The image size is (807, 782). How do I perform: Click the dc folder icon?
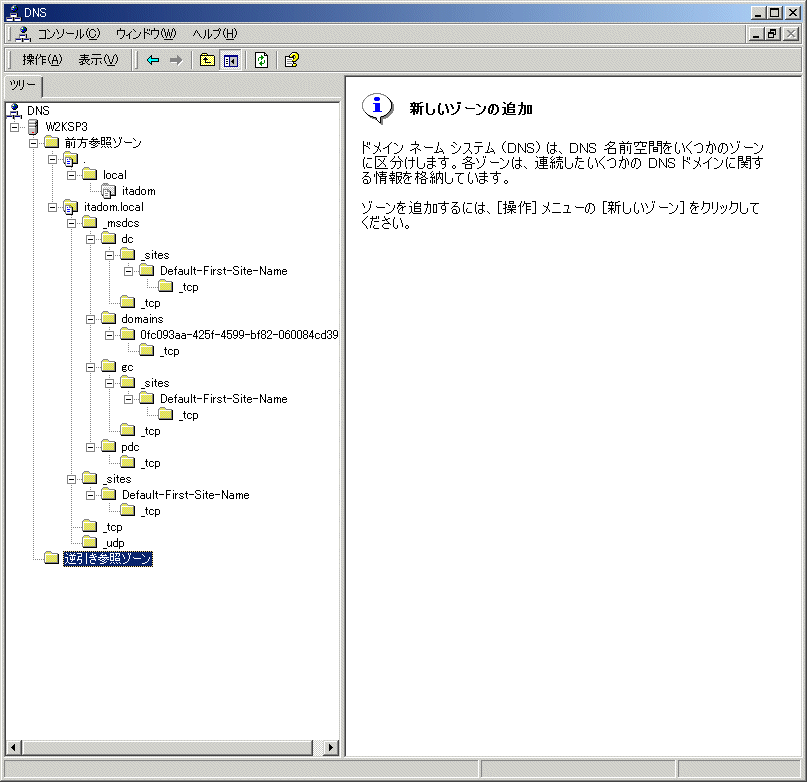coord(109,238)
